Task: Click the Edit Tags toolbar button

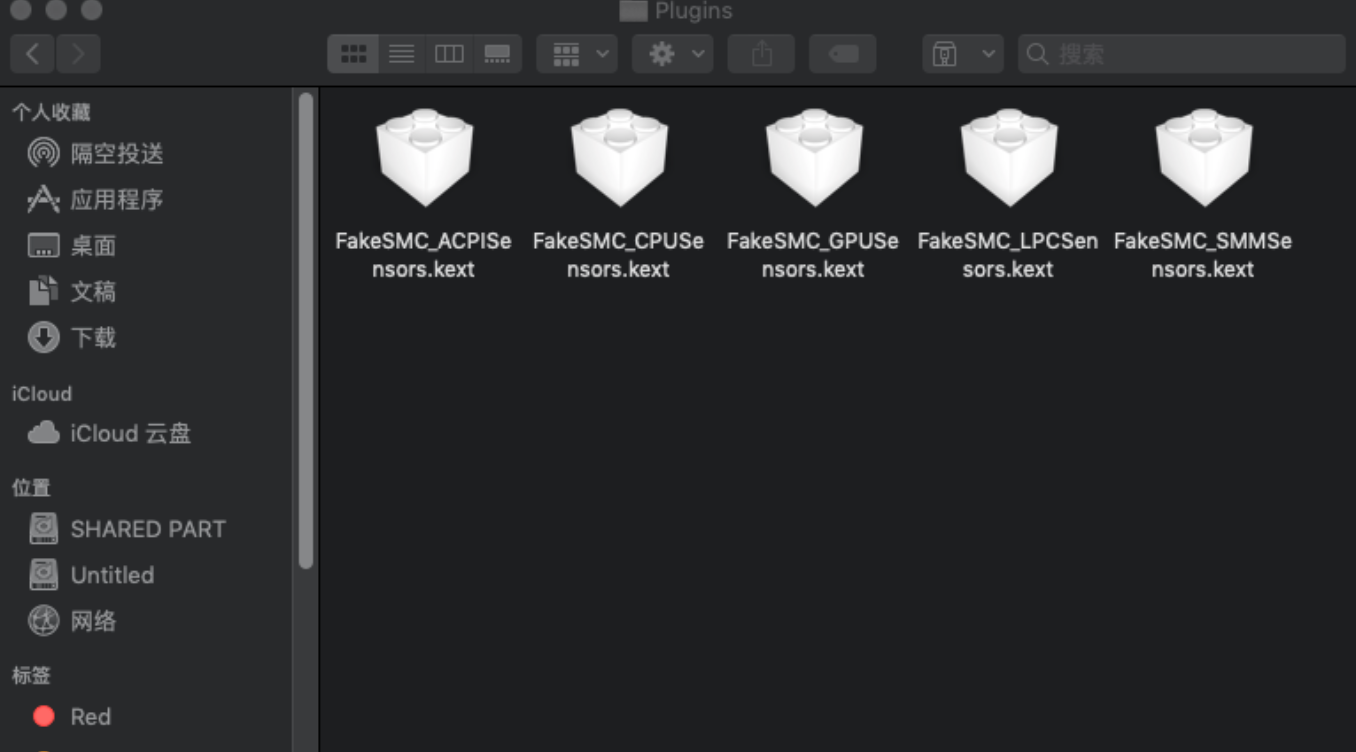Action: 843,54
